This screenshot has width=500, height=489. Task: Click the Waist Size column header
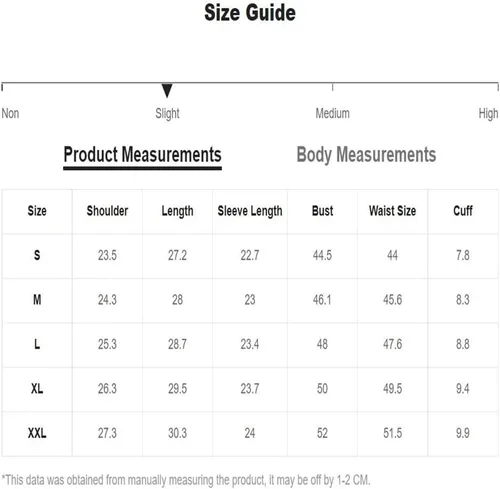[x=392, y=211]
